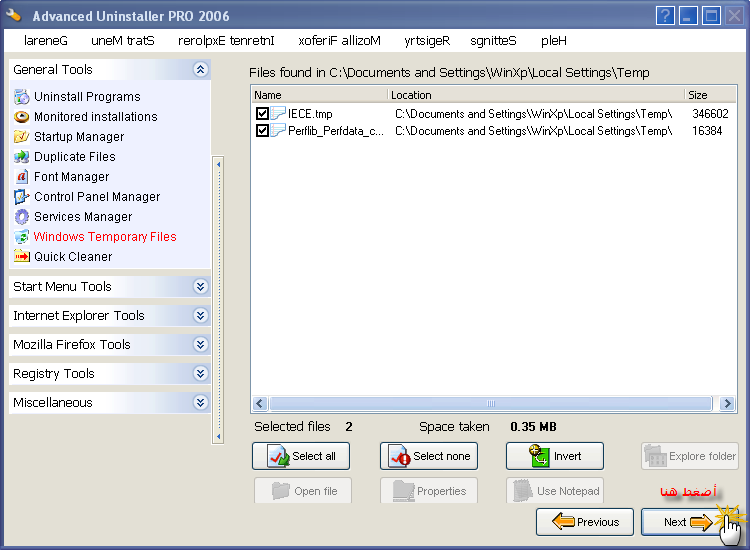
Task: Open the xoferiF allizoM menu
Action: coord(339,41)
